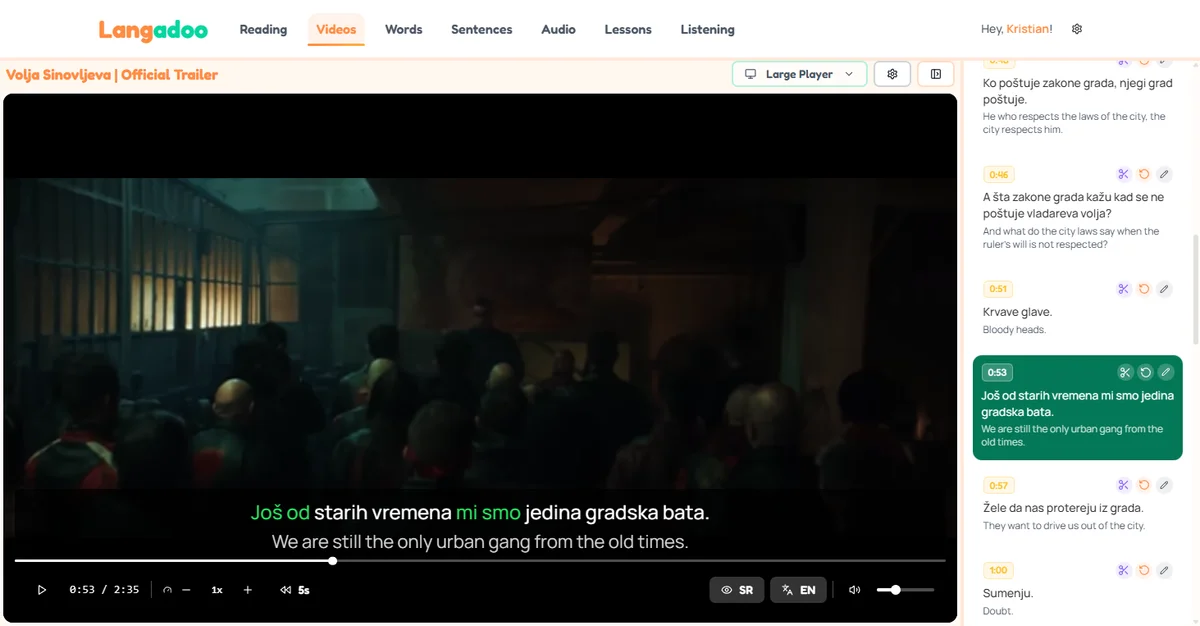Image resolution: width=1200 pixels, height=626 pixels.
Task: Edit the "Sumenju" subtitle via its pencil icon
Action: 1164,569
